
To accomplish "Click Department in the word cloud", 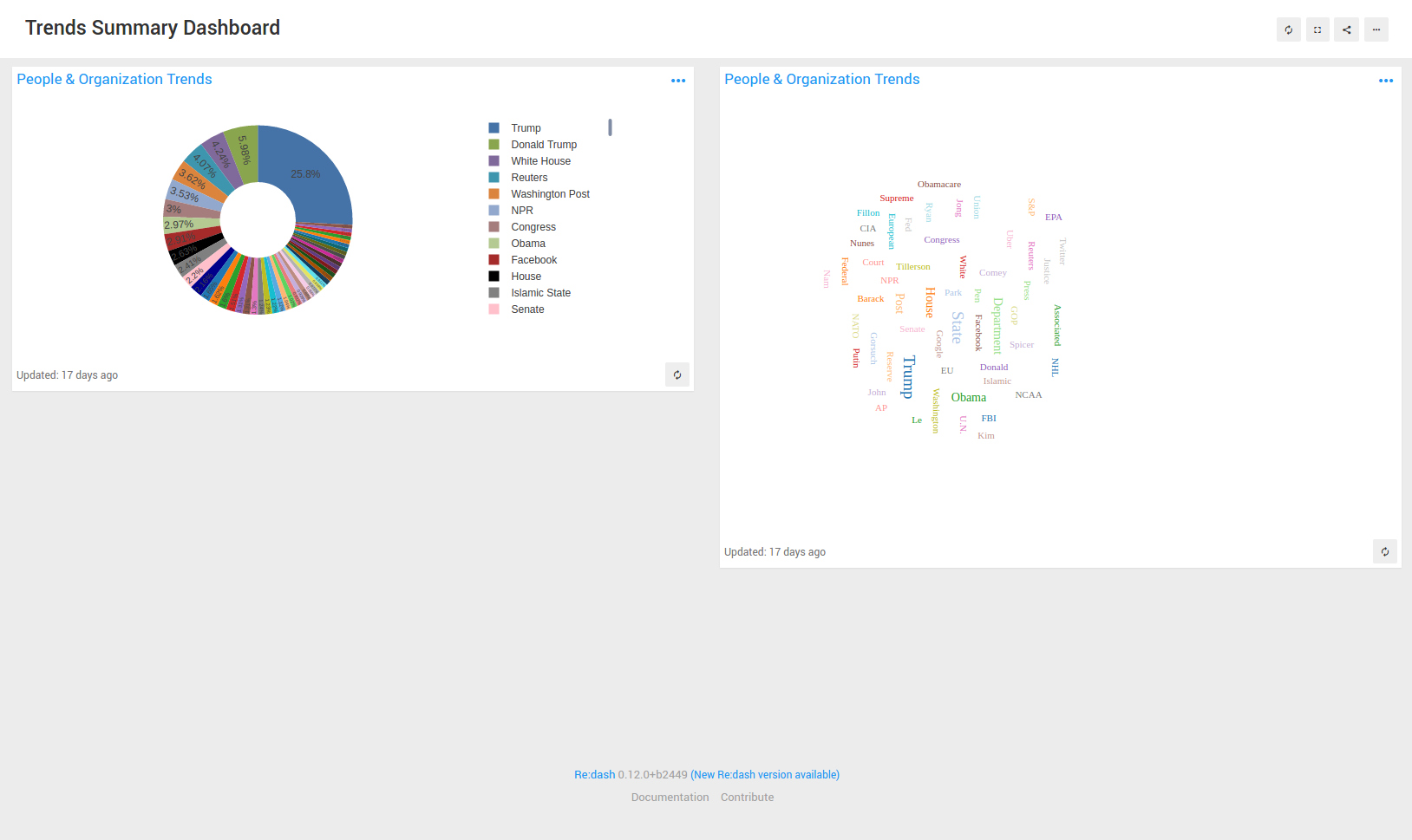I will 997,326.
